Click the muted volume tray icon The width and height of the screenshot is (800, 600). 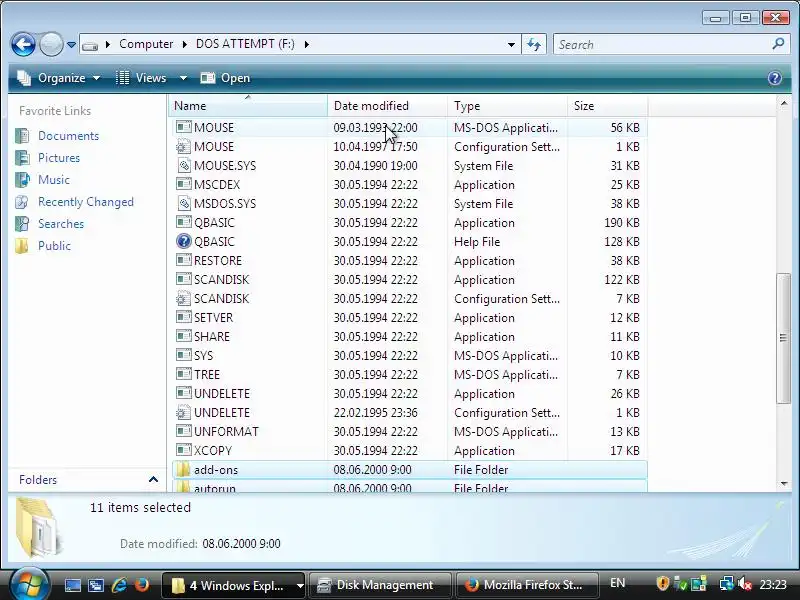click(x=745, y=583)
